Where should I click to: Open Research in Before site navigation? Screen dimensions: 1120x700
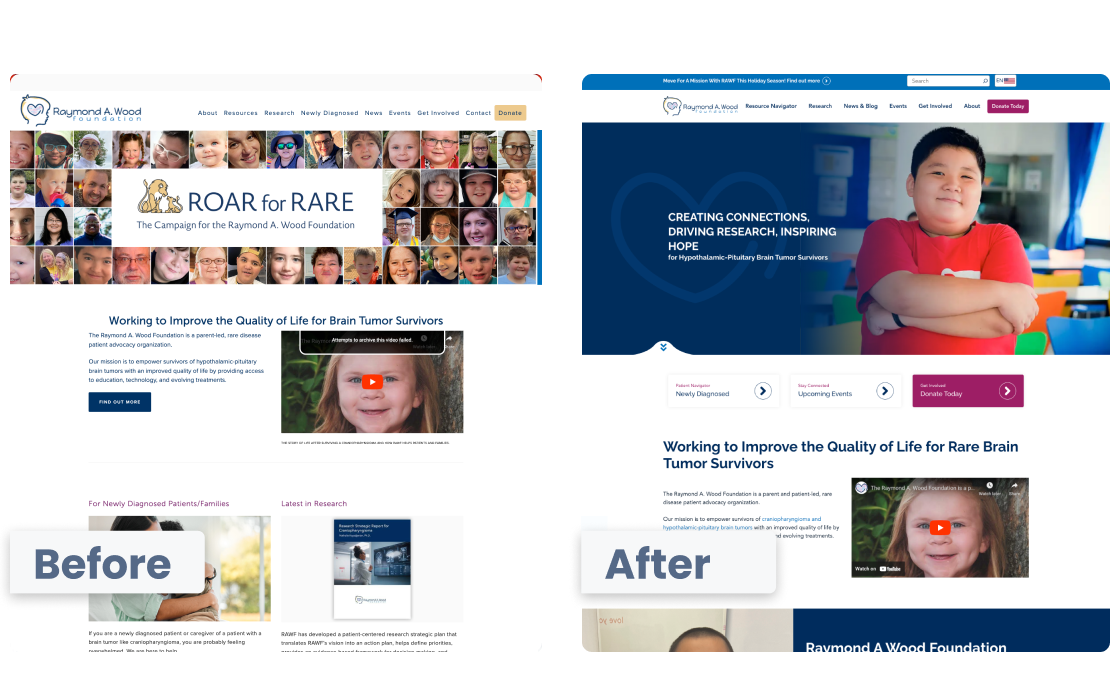click(x=279, y=113)
